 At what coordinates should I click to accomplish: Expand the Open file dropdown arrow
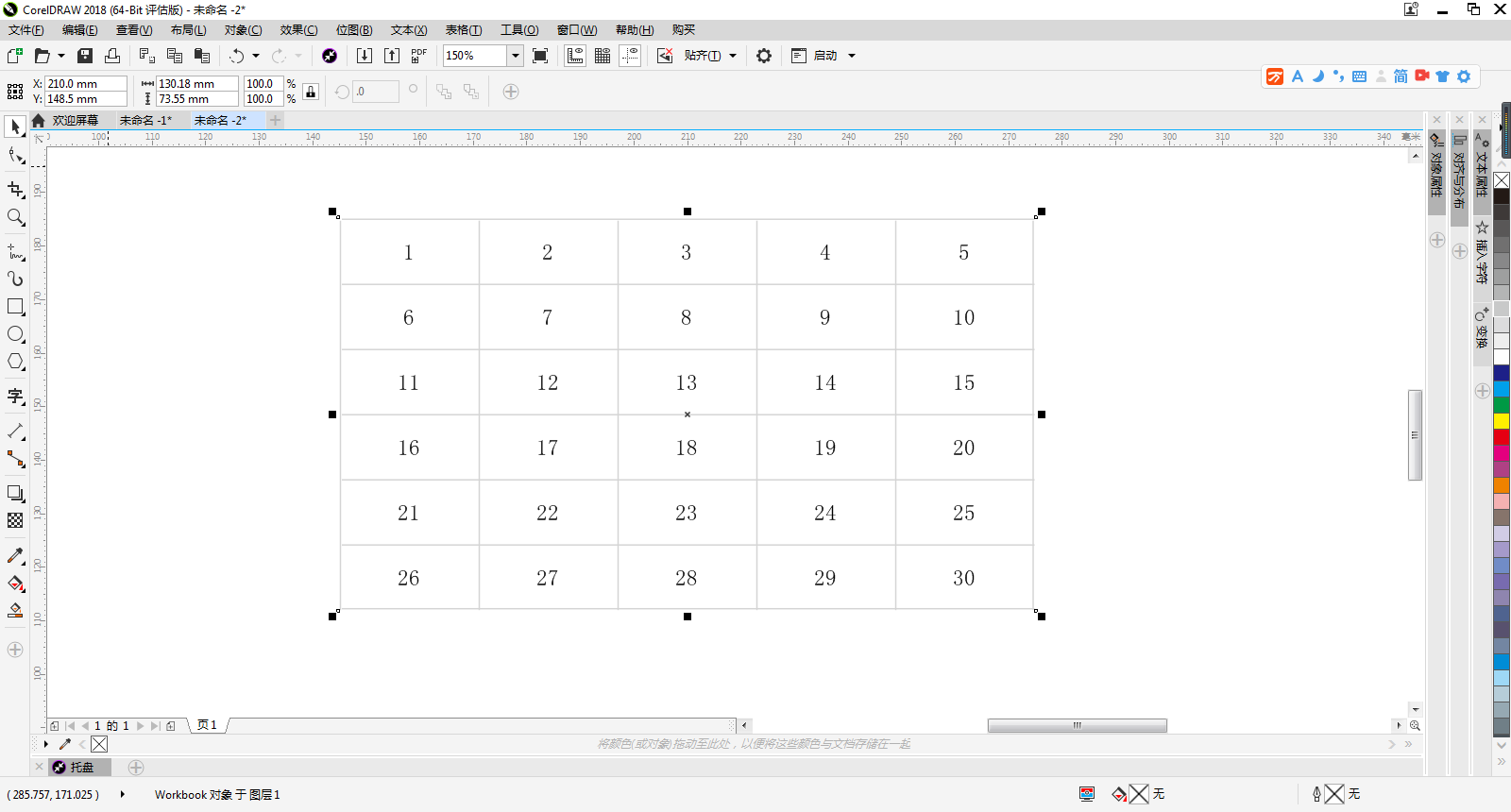[x=61, y=56]
